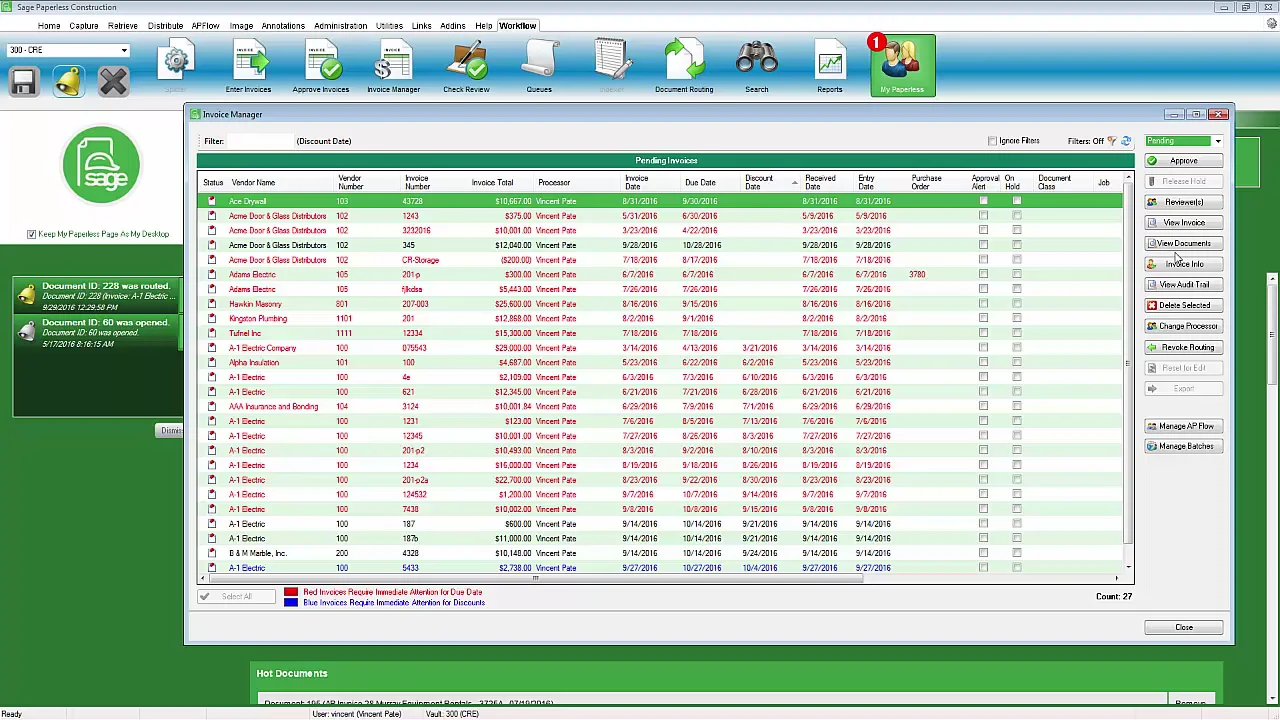The height and width of the screenshot is (720, 1280).
Task: Select the Kingston Plumbing invoice row
Action: [660, 318]
